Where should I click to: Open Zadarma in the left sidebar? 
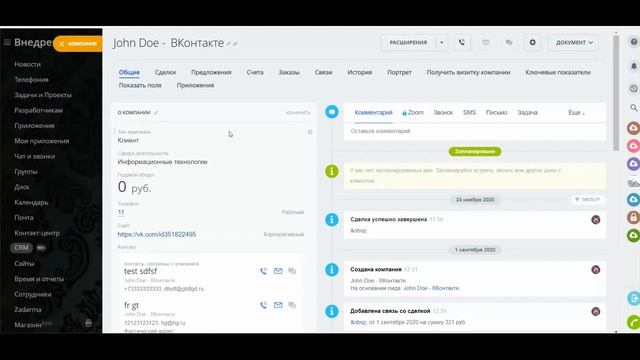tap(28, 309)
